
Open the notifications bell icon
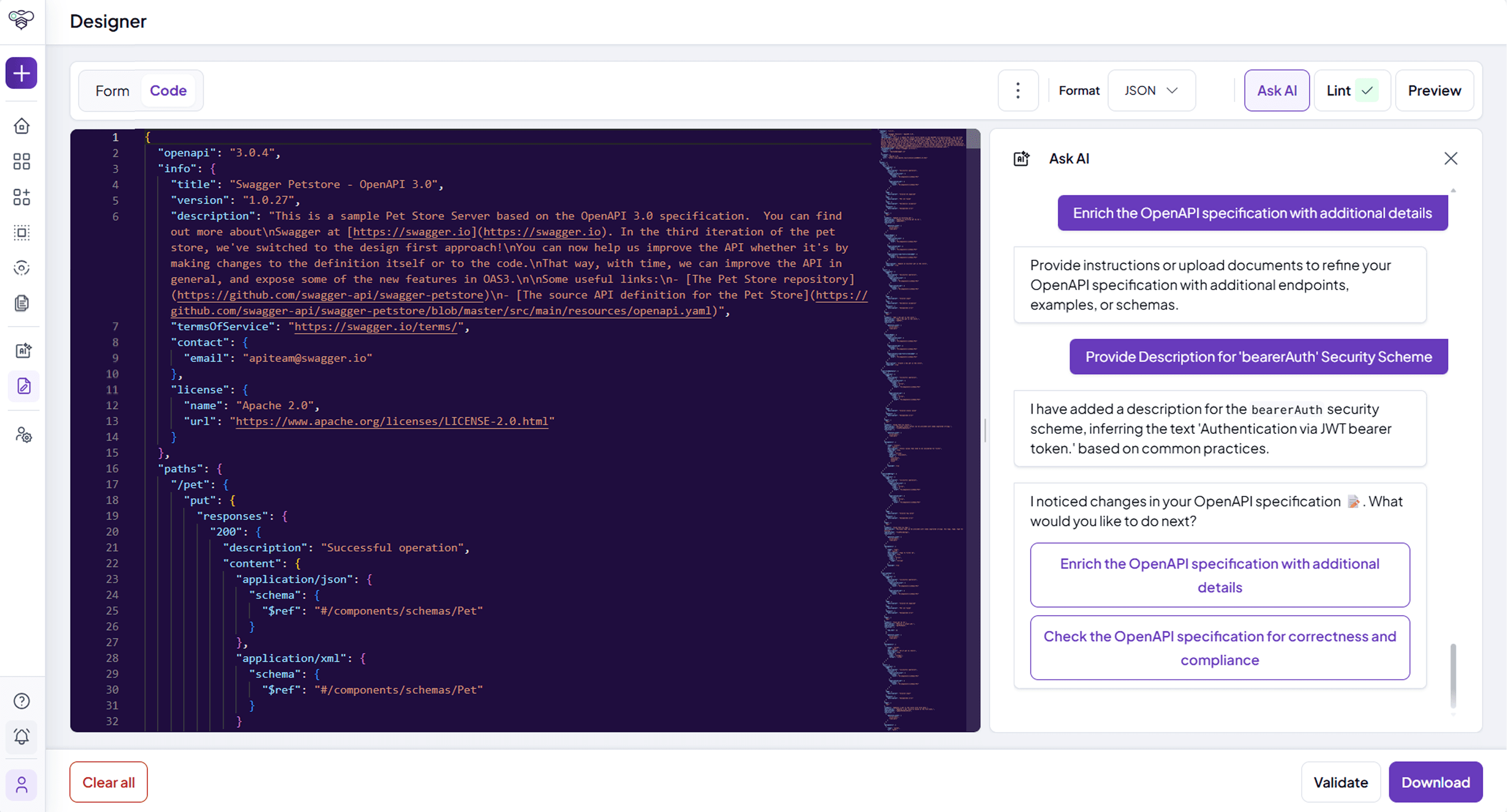tap(22, 737)
